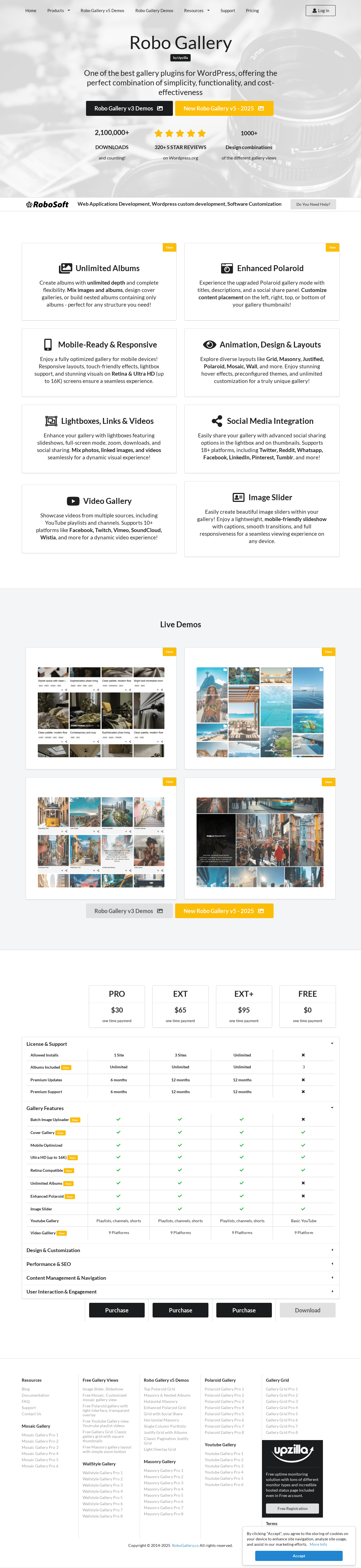Click the image icon on hero v3 Demos button
Screen dimensions: 361x1568
tap(160, 108)
